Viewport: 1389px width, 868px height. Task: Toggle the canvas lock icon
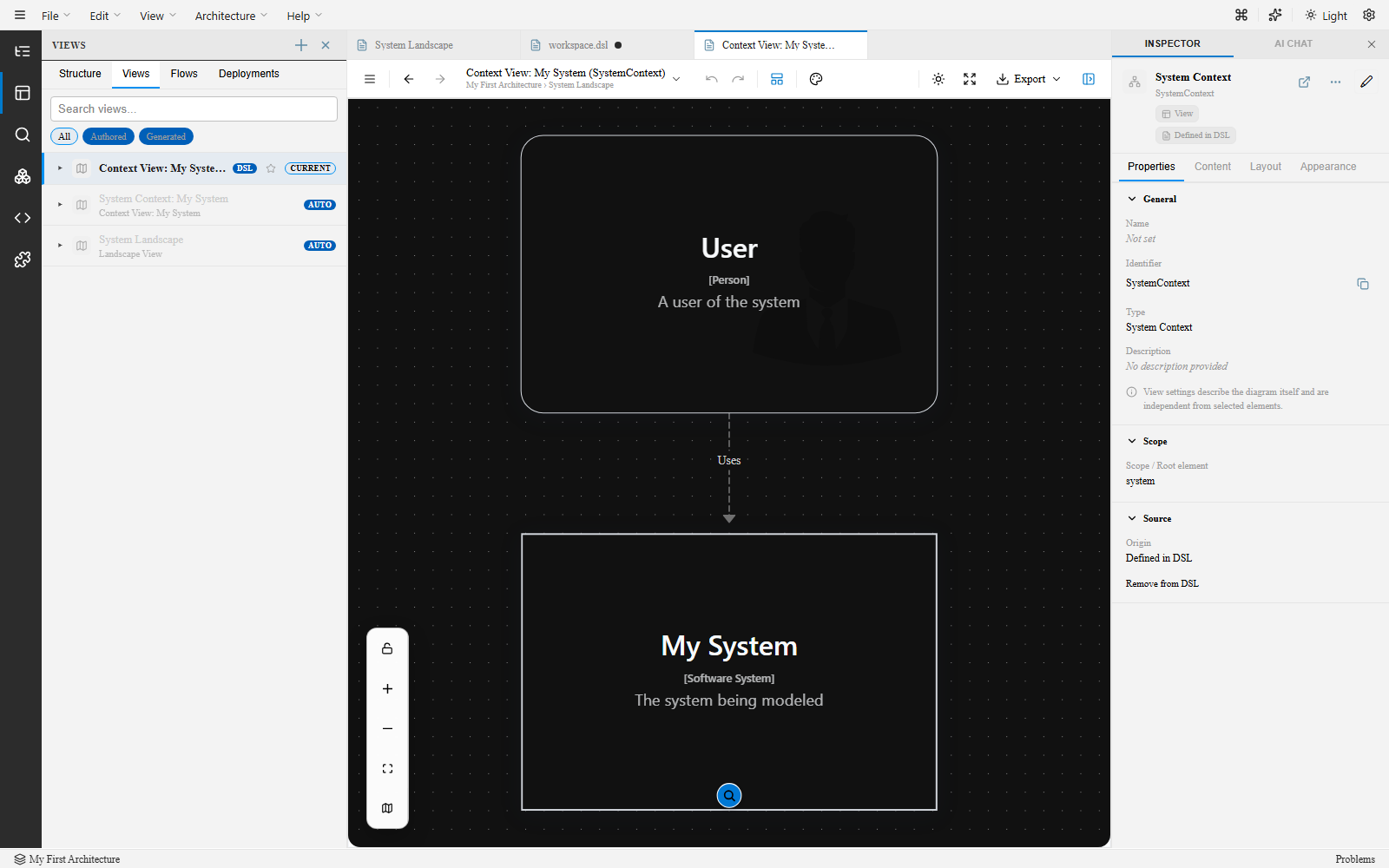[387, 649]
